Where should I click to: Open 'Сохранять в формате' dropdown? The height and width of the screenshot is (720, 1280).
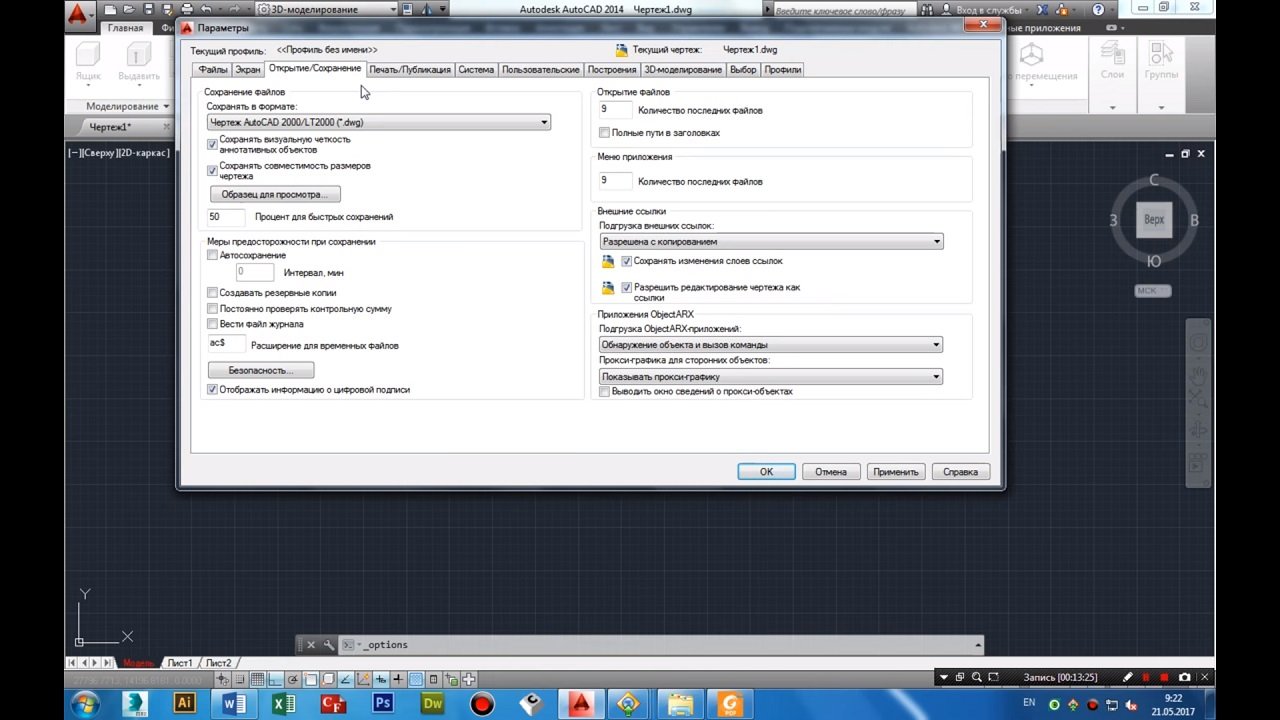tap(378, 122)
